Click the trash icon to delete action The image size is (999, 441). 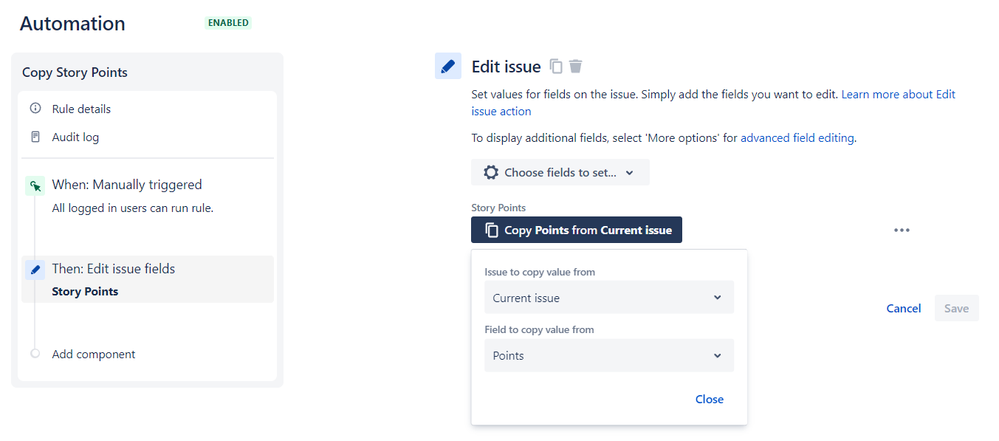[x=576, y=67]
